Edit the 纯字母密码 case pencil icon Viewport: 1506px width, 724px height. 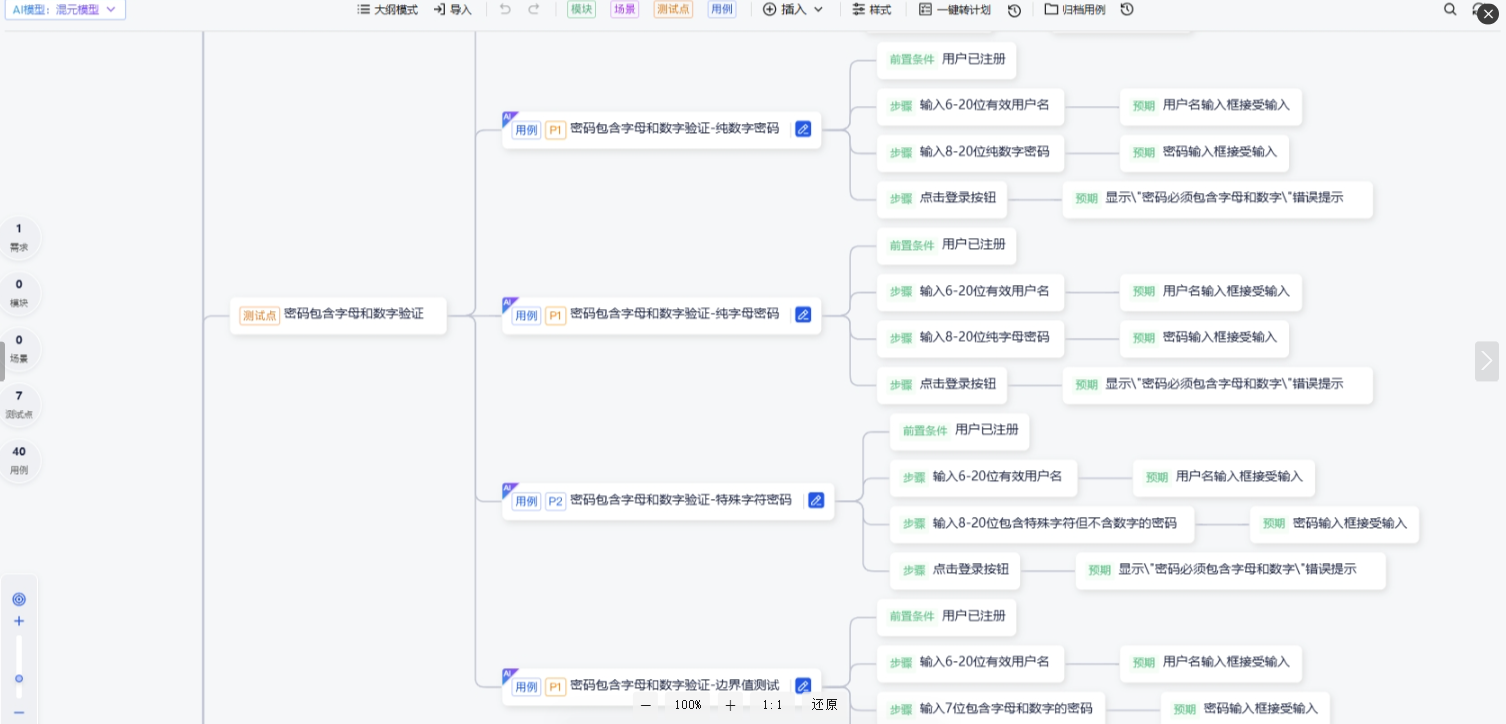coord(803,314)
